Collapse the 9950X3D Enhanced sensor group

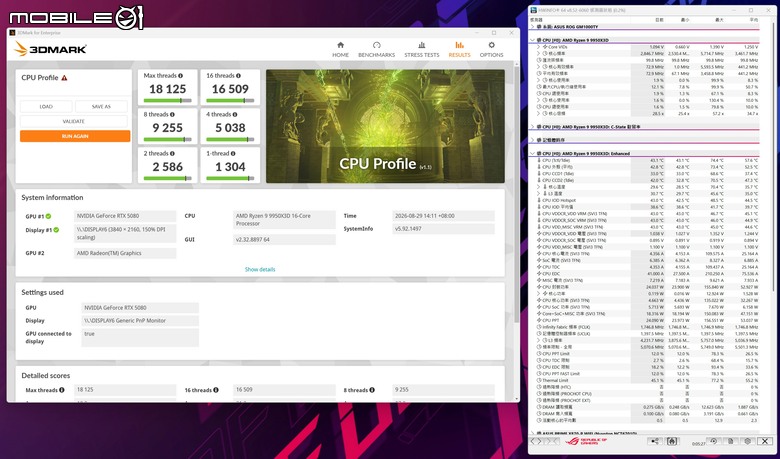533,154
